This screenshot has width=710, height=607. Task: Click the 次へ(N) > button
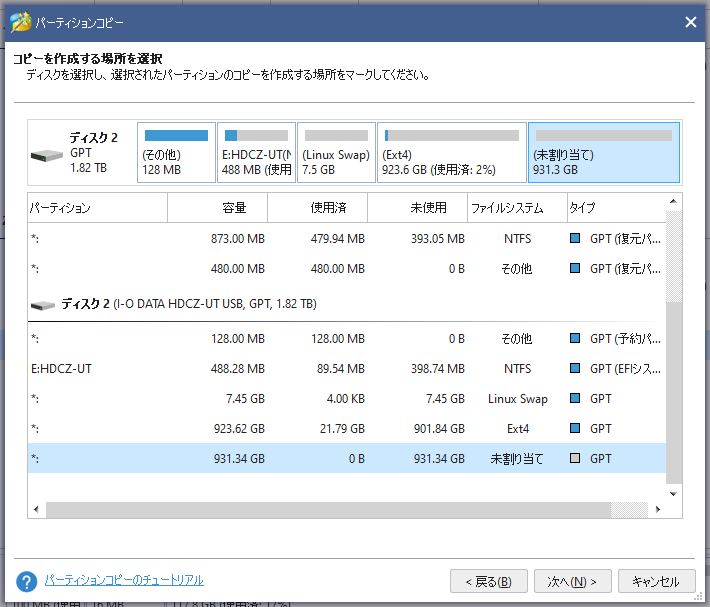point(572,581)
